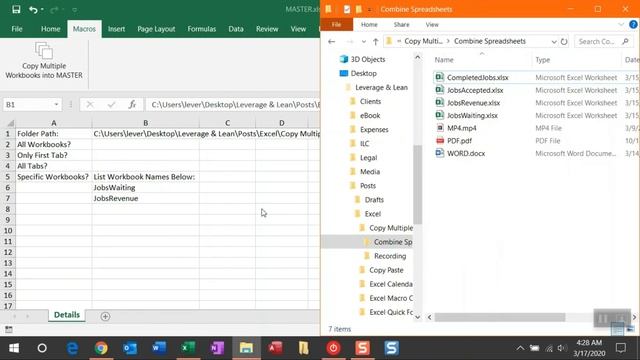Open the Windows Start menu
640x360 pixels.
(x=13, y=348)
